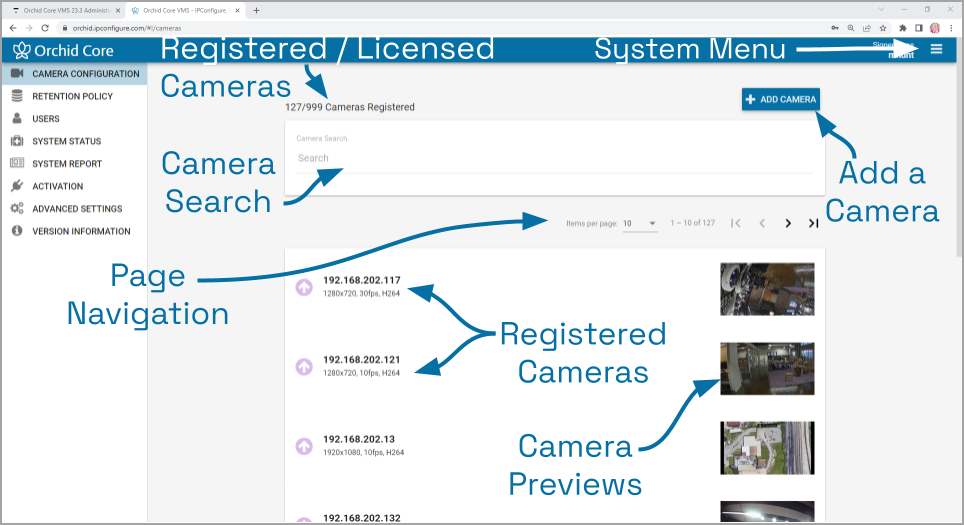The image size is (964, 525).
Task: Open the hamburger System Menu icon
Action: click(936, 49)
